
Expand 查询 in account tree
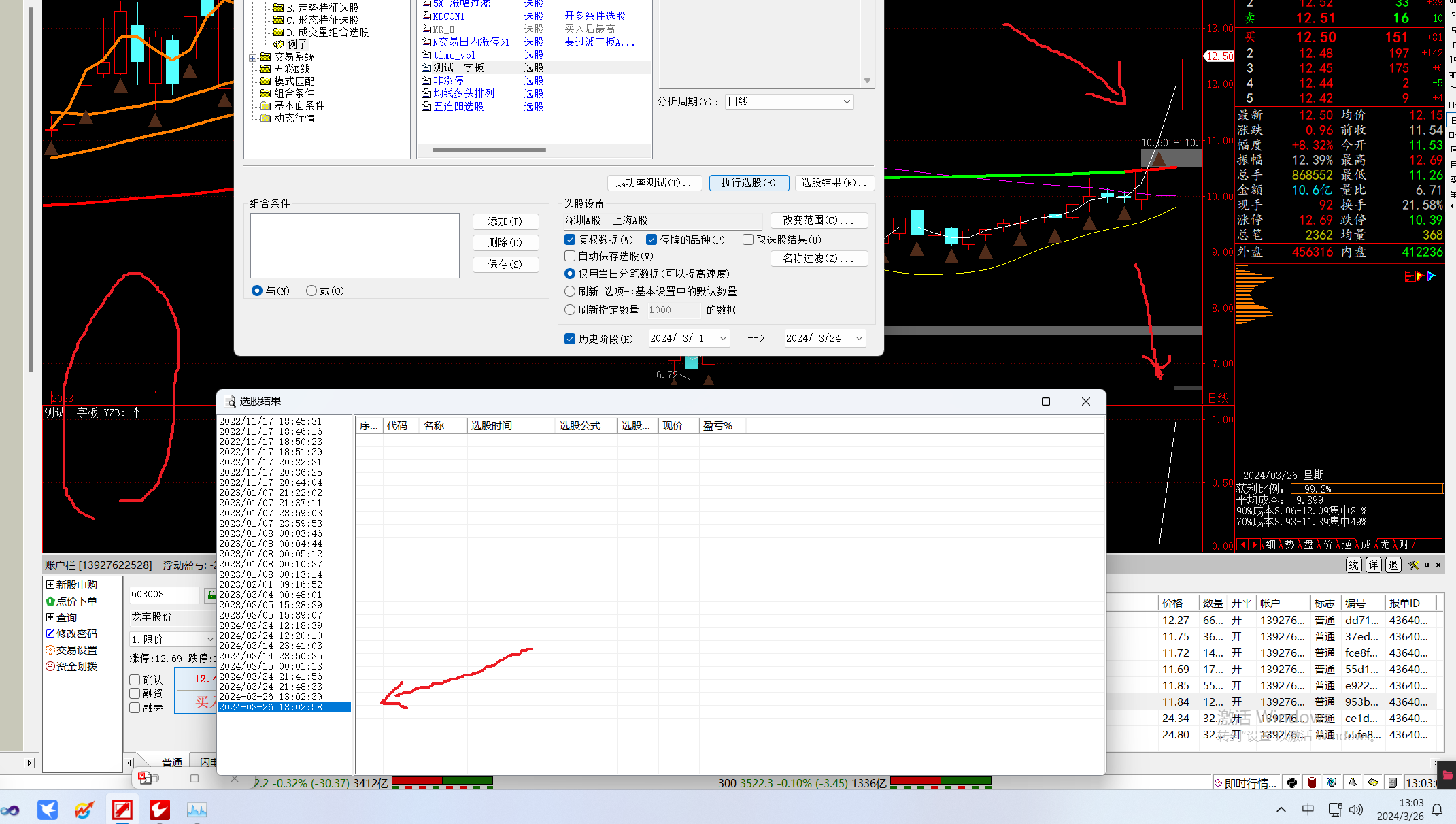(50, 617)
